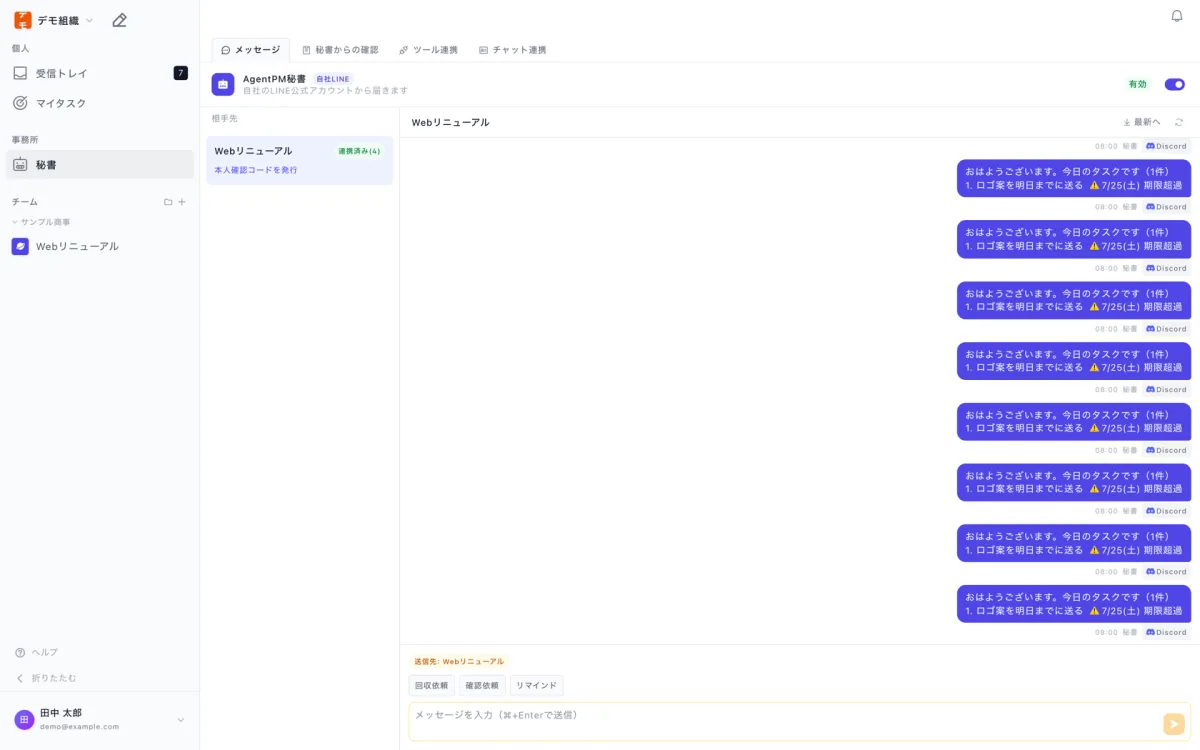
Task: Click demo@example.com email text
Action: (79, 727)
